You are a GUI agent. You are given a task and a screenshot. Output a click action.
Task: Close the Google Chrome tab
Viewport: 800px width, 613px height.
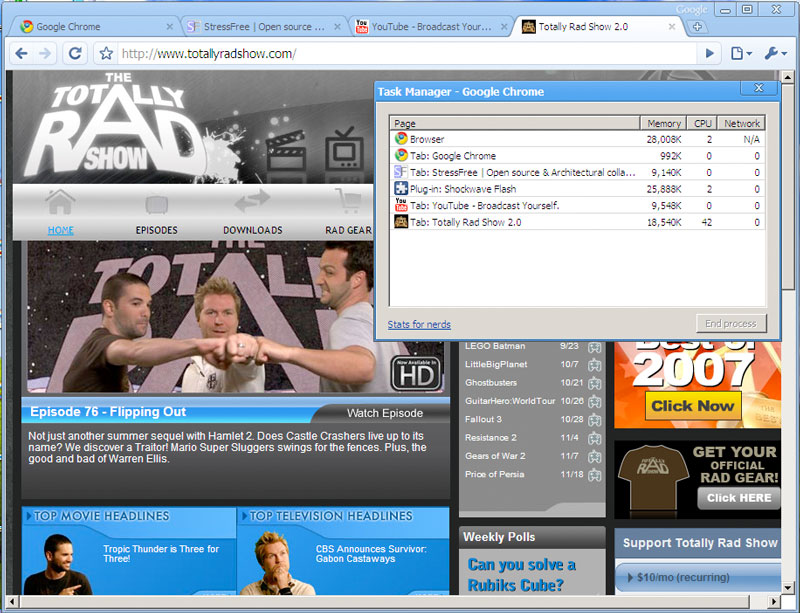[169, 27]
